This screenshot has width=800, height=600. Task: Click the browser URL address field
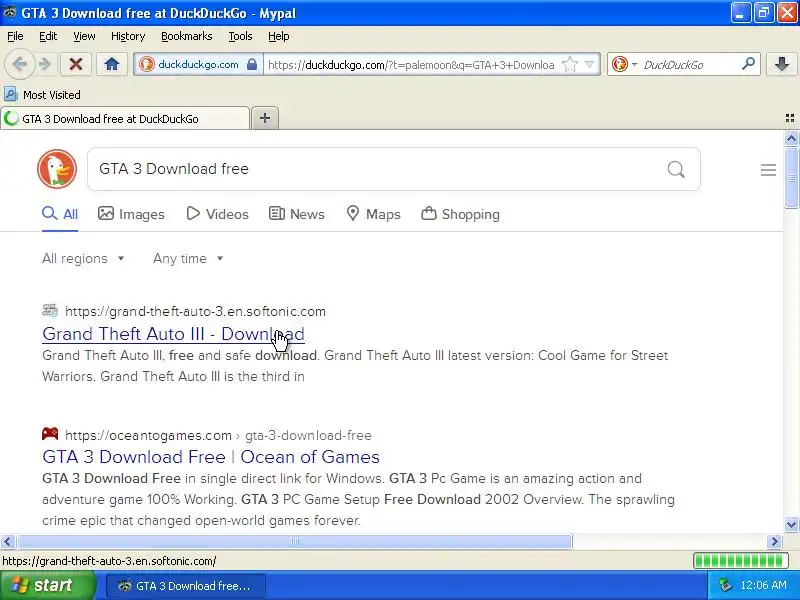click(411, 65)
